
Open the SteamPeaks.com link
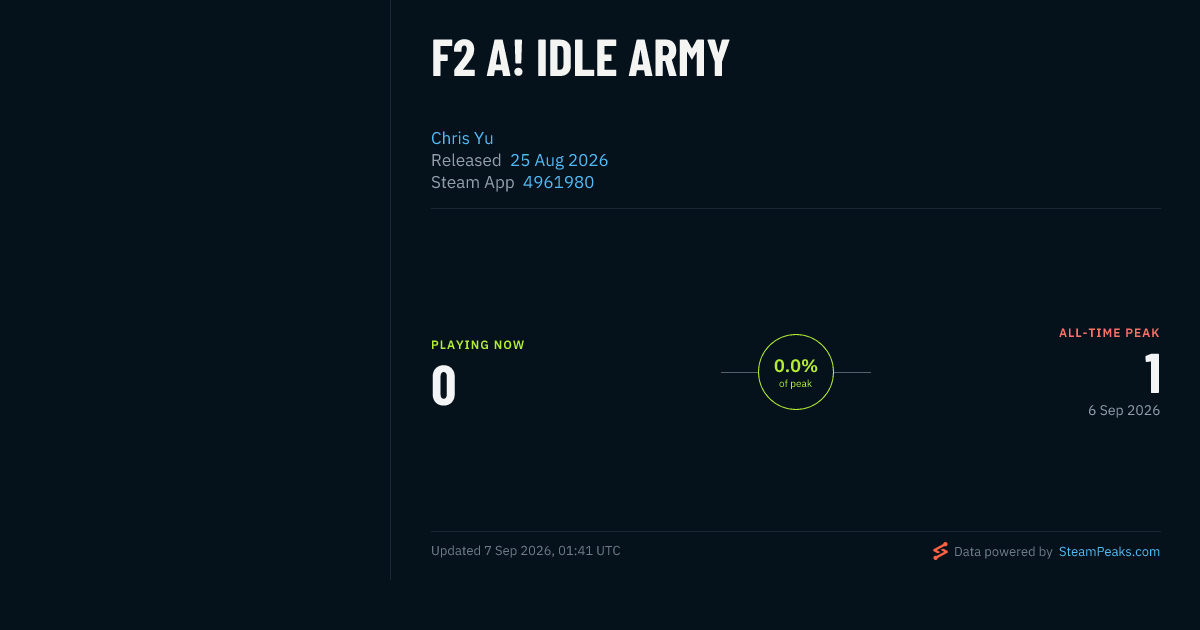(1109, 551)
